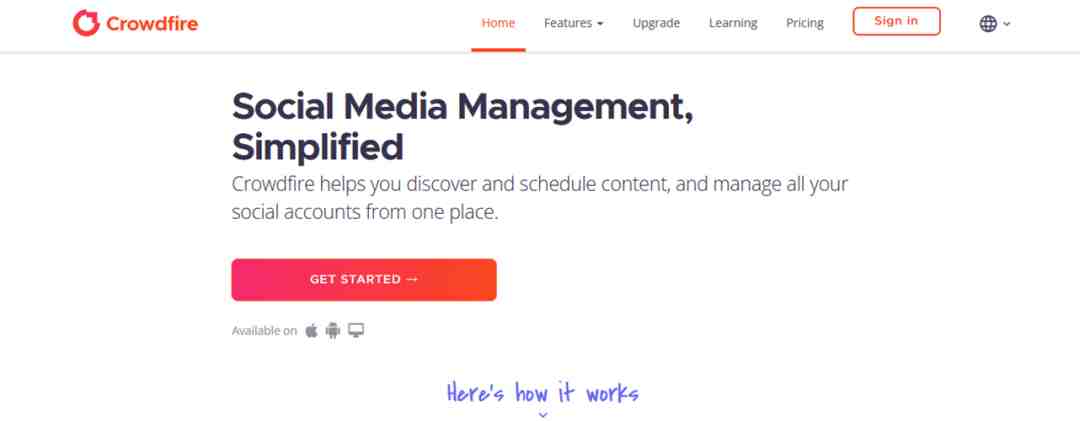The height and width of the screenshot is (421, 1080).
Task: Click the Crowdfire description paragraph
Action: [x=539, y=198]
